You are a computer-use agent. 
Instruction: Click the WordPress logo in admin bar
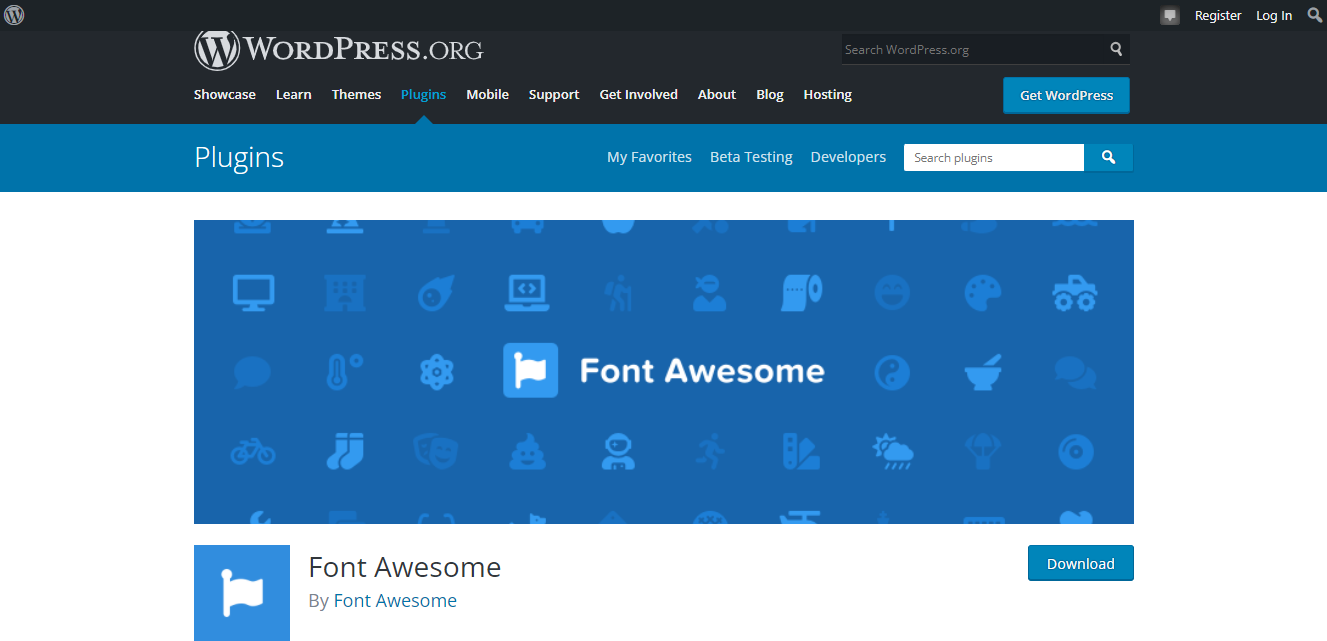[14, 15]
